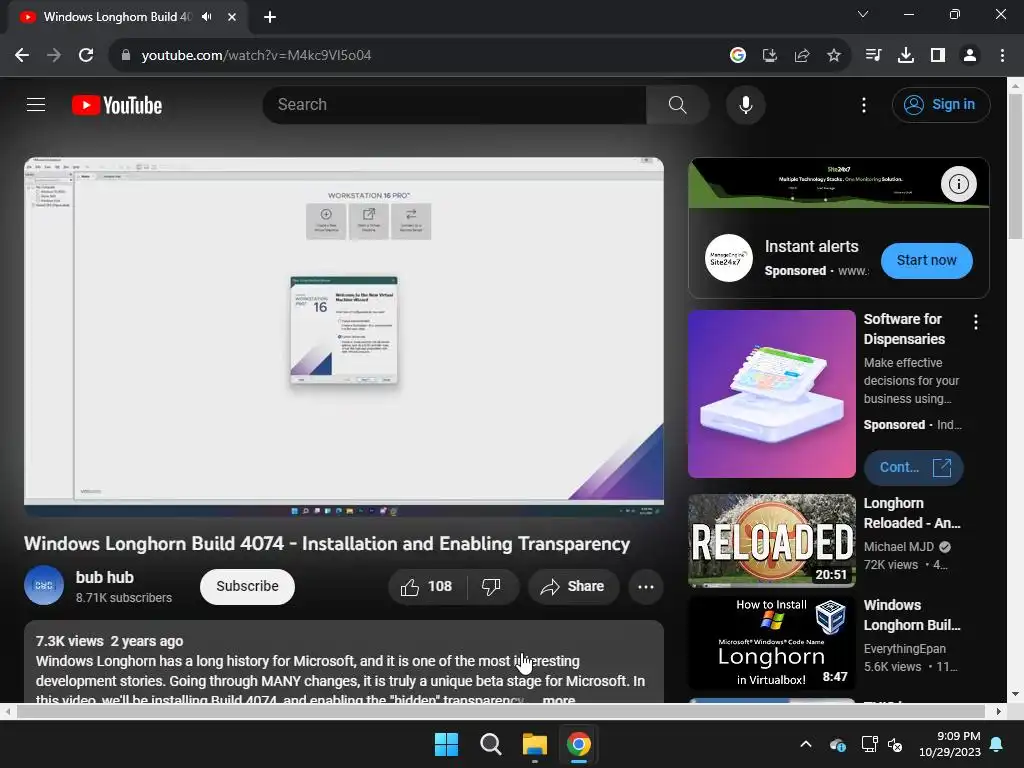
Task: Open the bub hub channel name
Action: [x=104, y=577]
